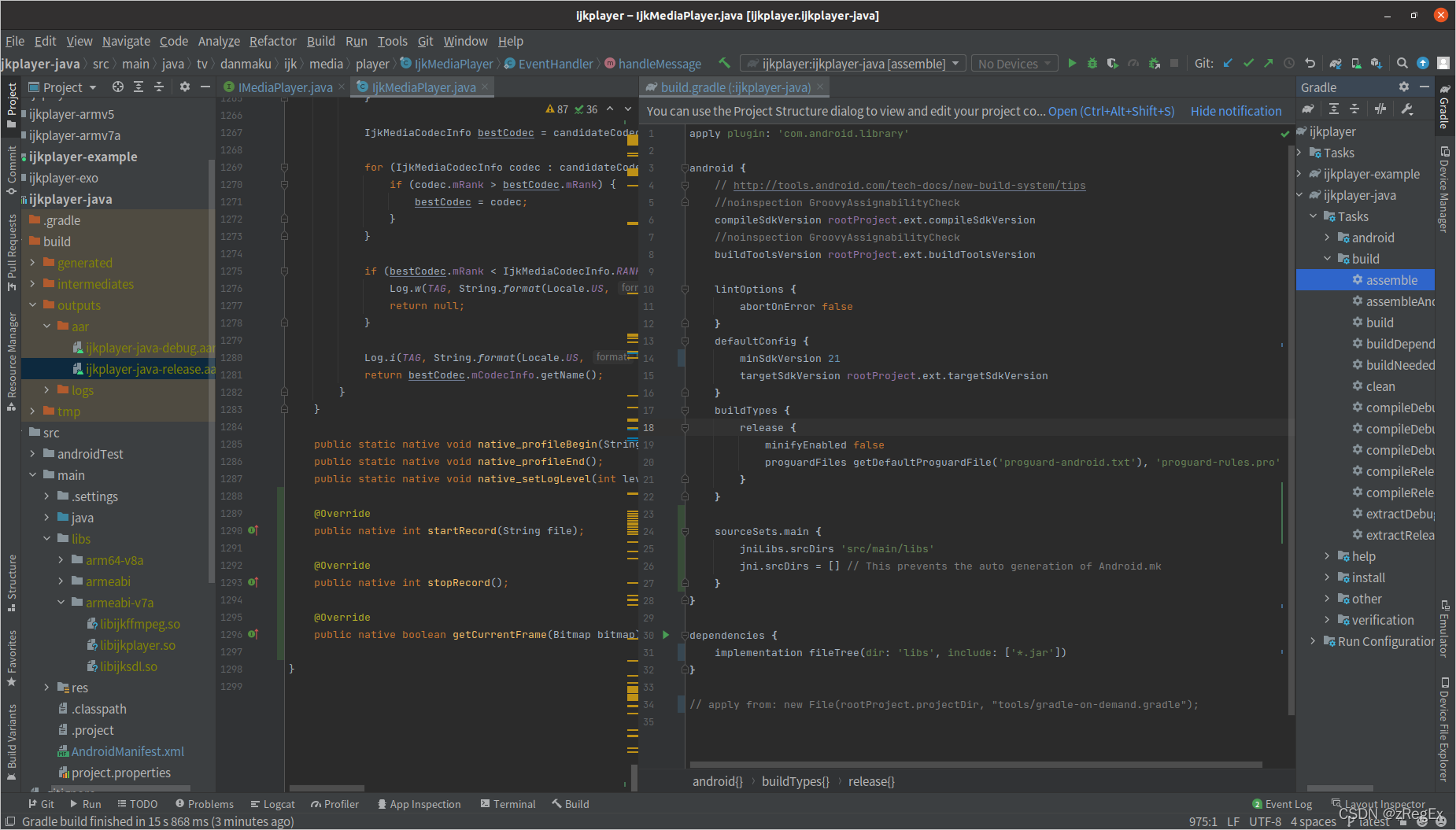Viewport: 1456px width, 830px height.
Task: Open the Refactor menu
Action: tap(272, 41)
